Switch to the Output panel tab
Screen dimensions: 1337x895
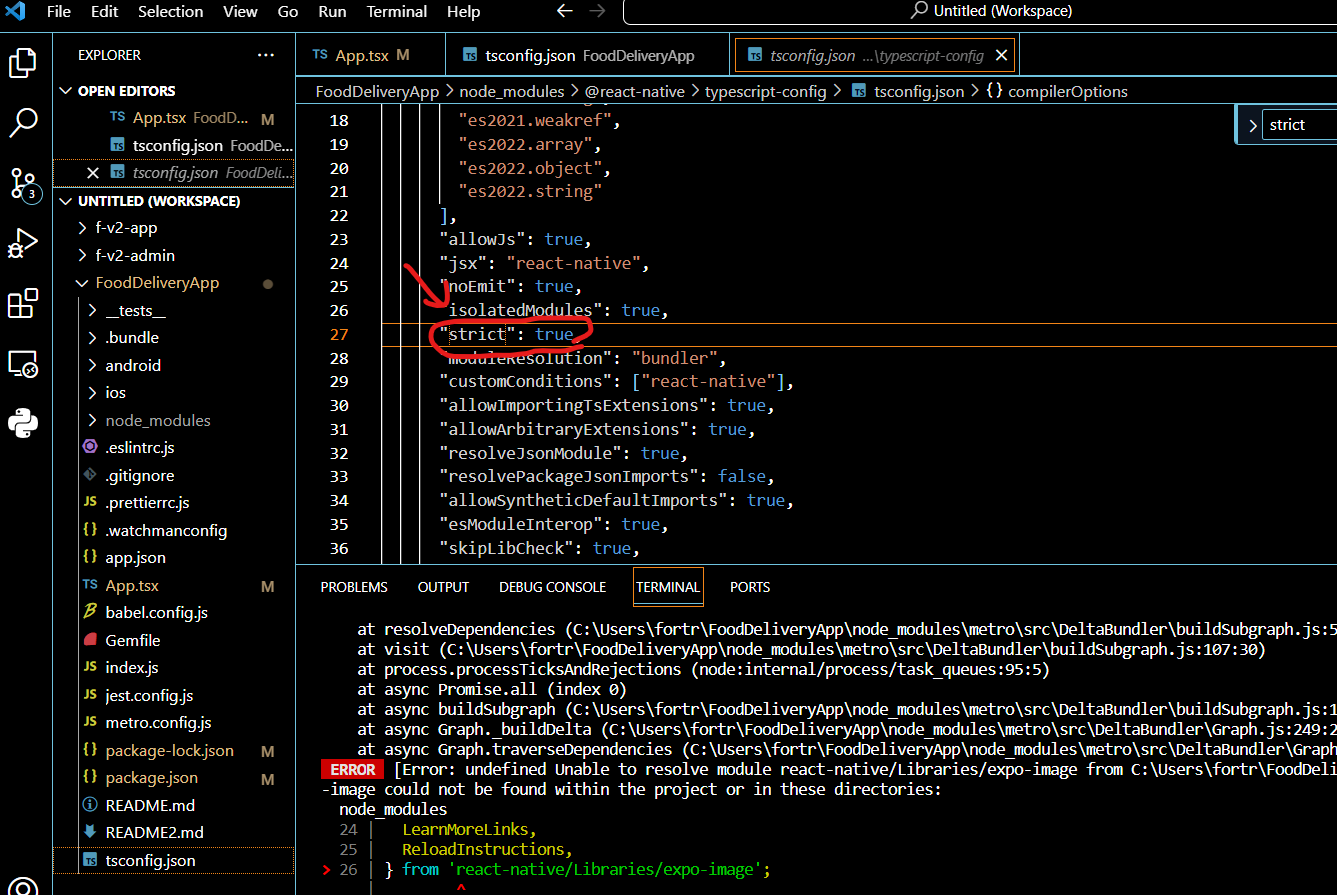point(443,587)
